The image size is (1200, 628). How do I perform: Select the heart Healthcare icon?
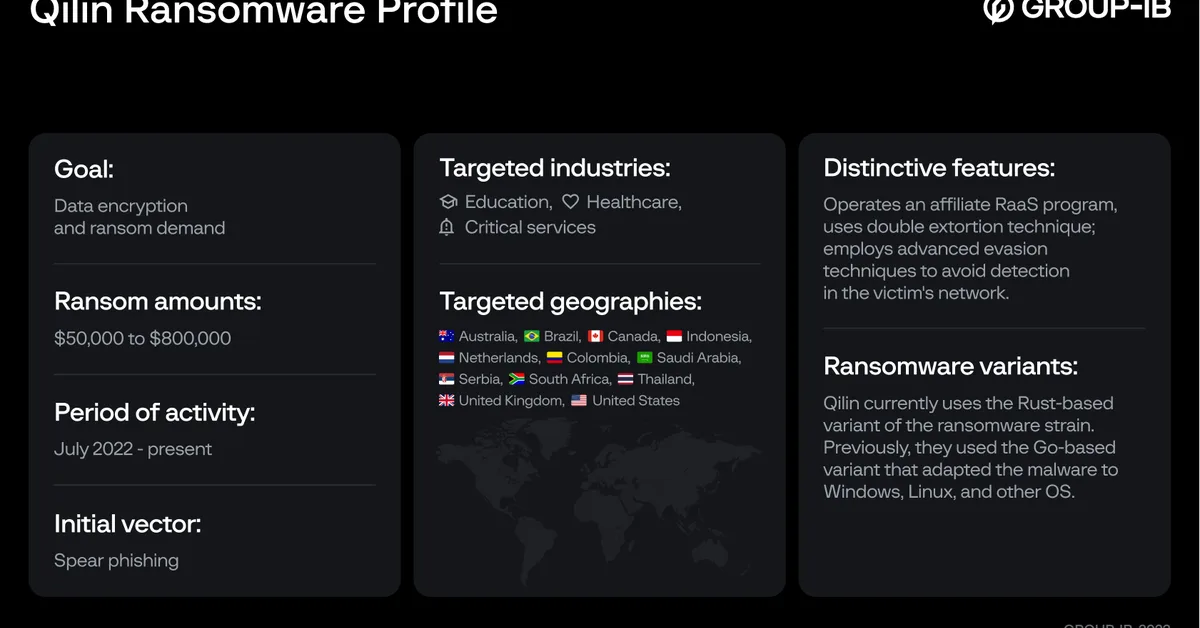570,201
